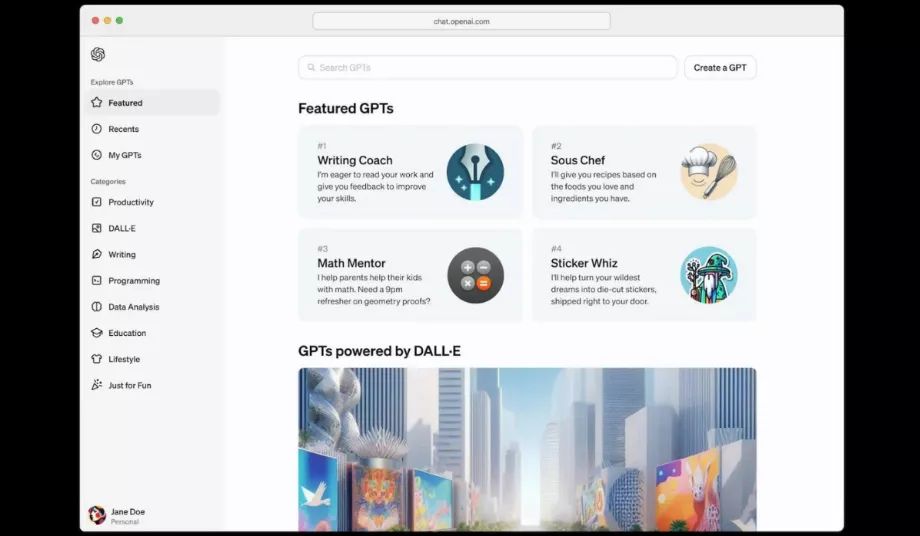Click the Math Mentor calculator avatar
Viewport: 920px width, 536px height.
tap(475, 275)
